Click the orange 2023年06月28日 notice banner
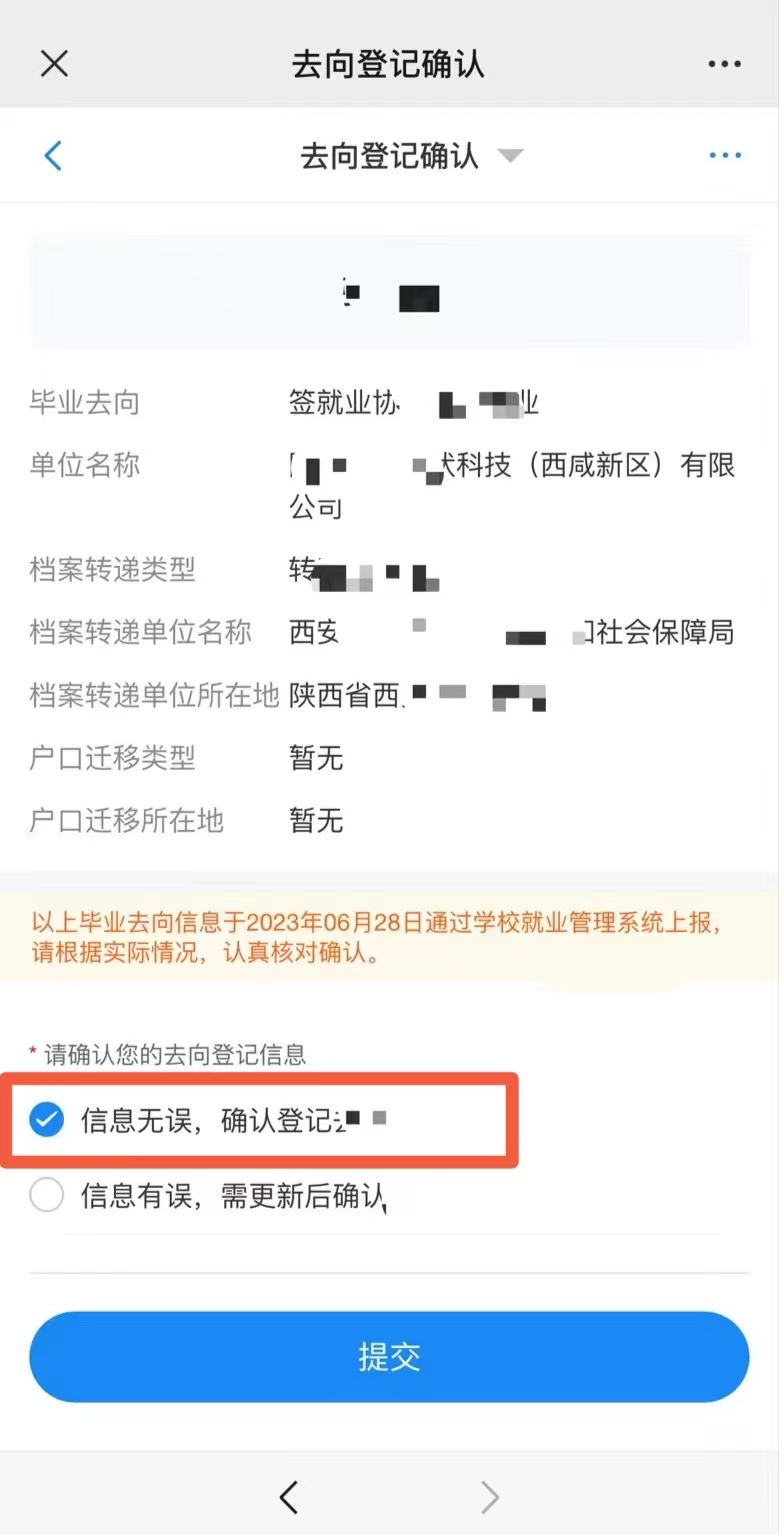The image size is (779, 1535). (389, 937)
